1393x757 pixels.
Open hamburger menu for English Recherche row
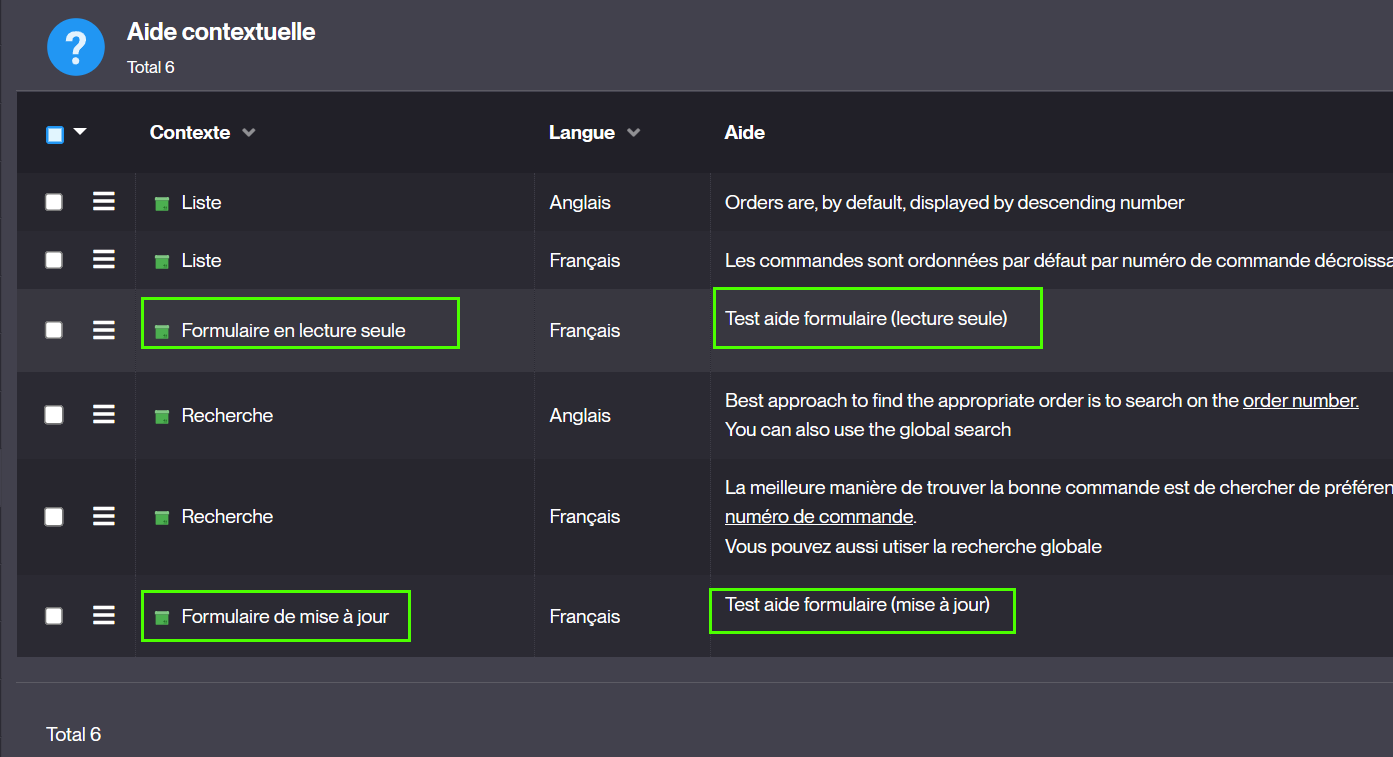coord(104,415)
